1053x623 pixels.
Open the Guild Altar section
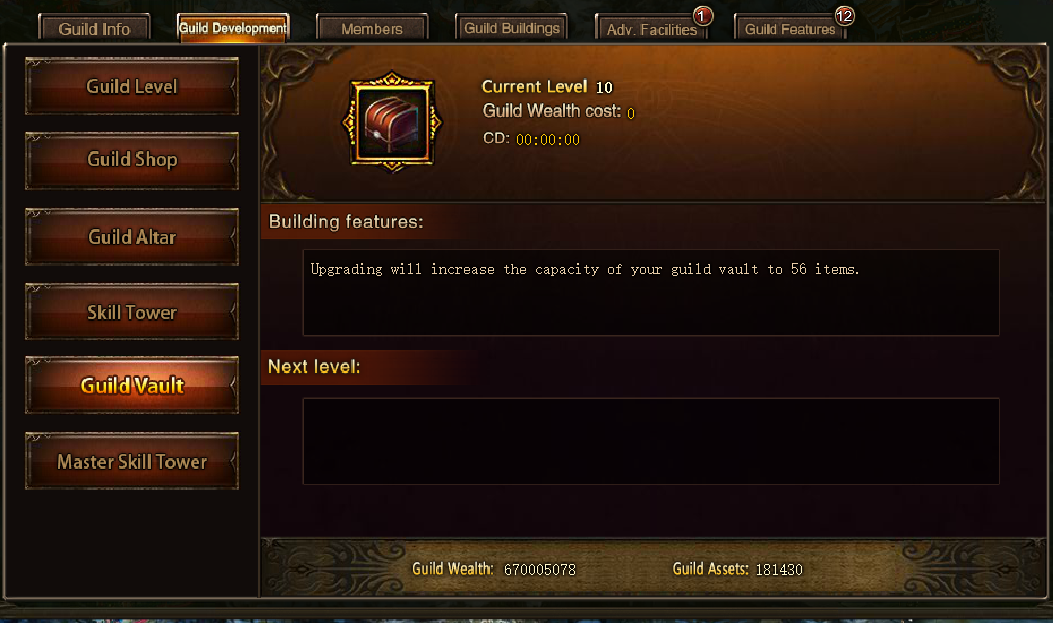(132, 236)
